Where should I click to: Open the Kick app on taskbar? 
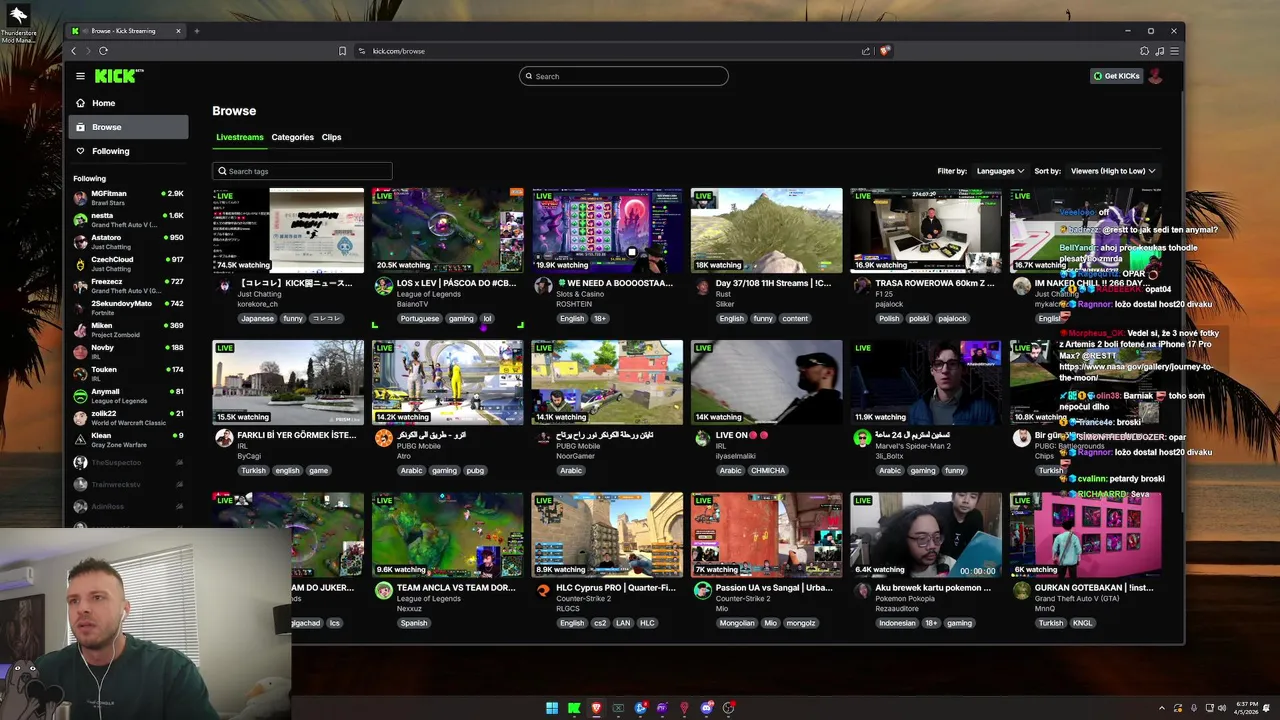coord(574,708)
